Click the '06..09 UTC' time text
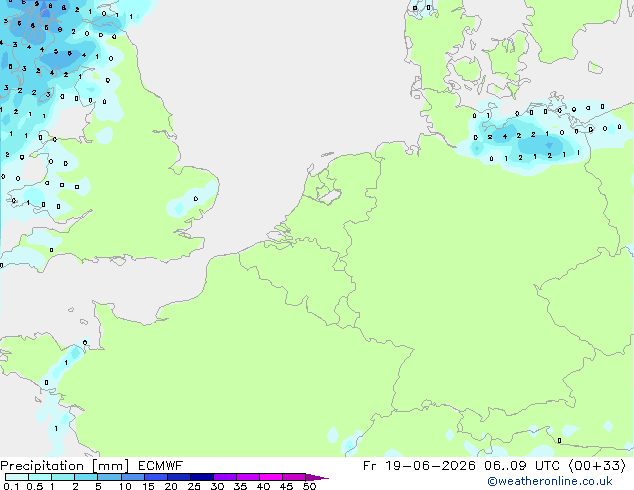 point(522,466)
